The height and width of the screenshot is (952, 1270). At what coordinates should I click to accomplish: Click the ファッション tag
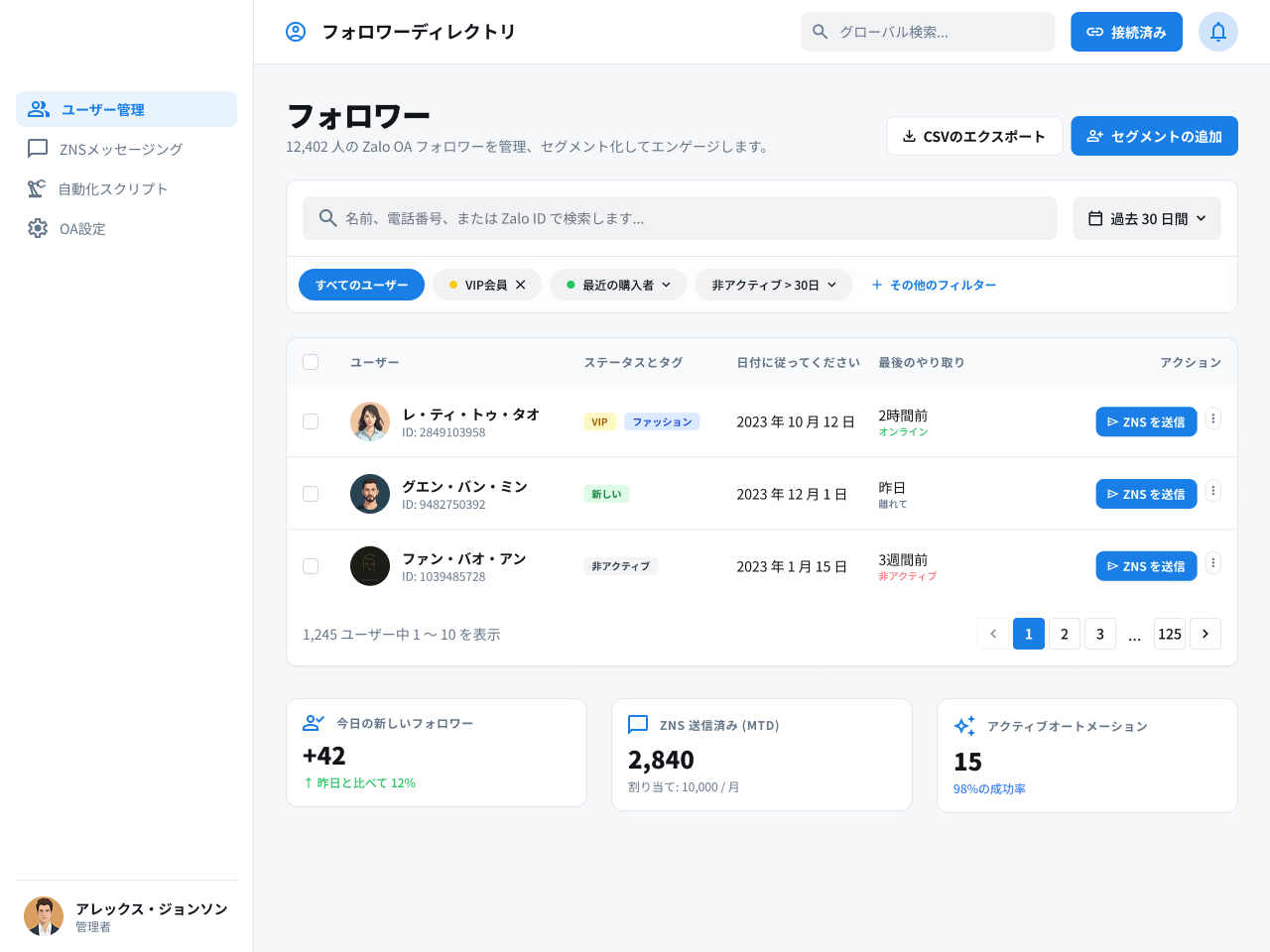662,421
